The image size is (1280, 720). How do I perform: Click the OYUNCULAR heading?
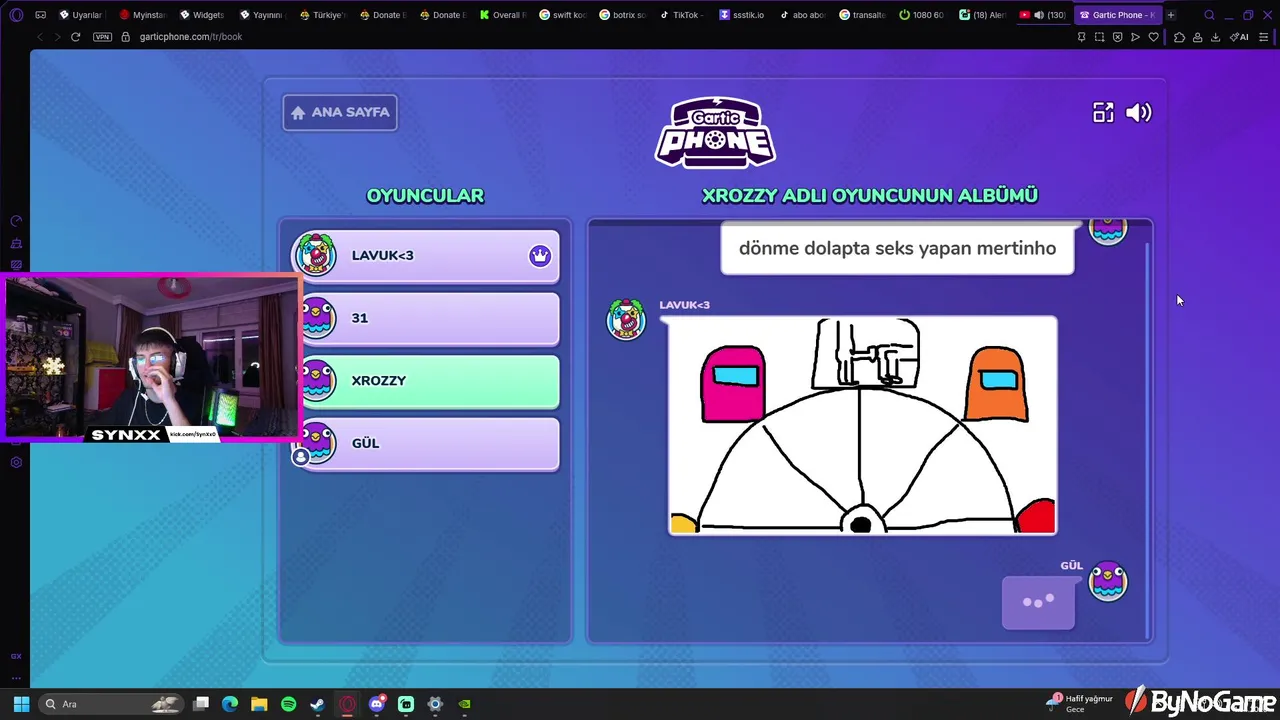425,196
